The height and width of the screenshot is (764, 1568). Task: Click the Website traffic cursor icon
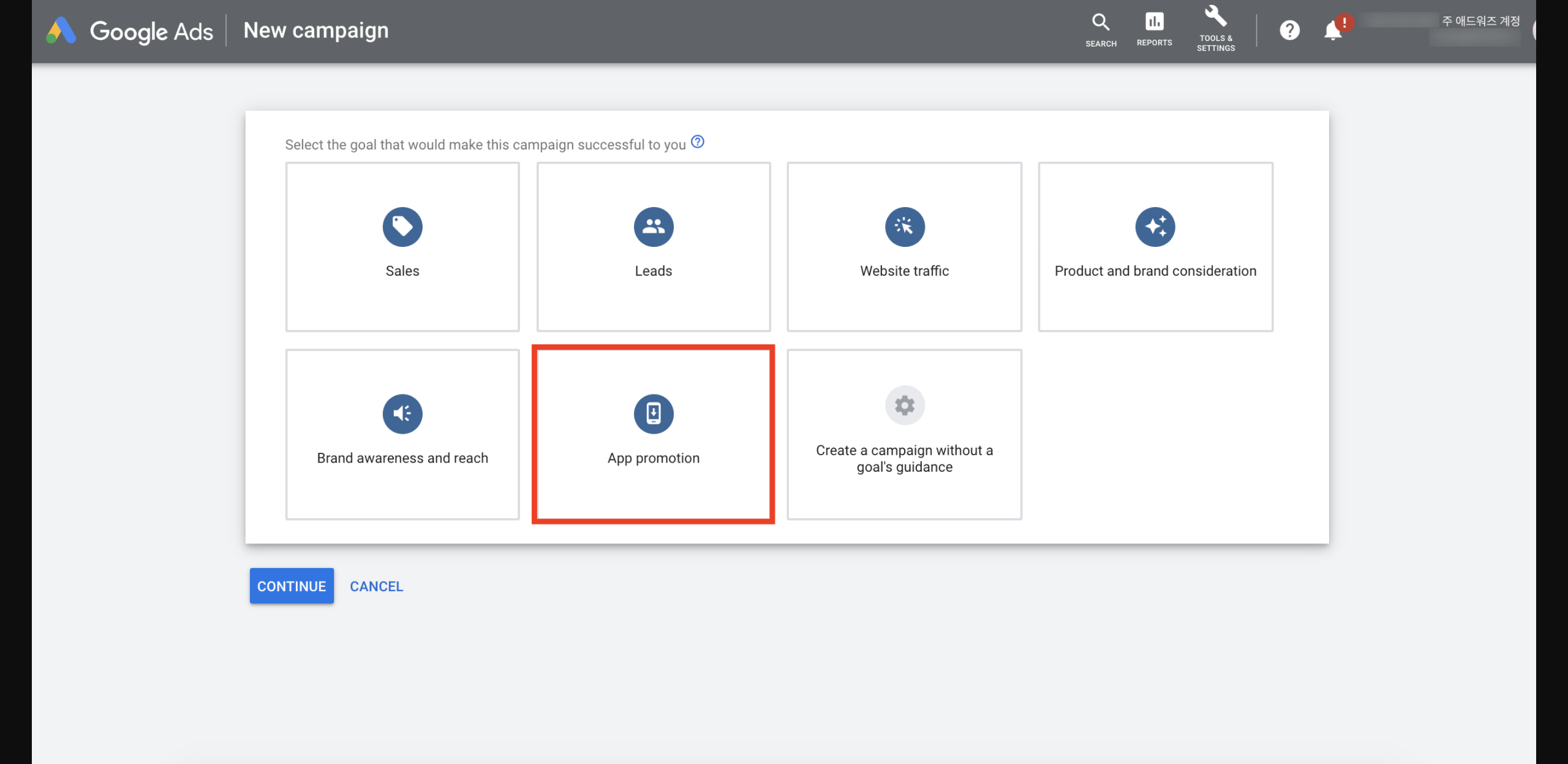(x=905, y=227)
